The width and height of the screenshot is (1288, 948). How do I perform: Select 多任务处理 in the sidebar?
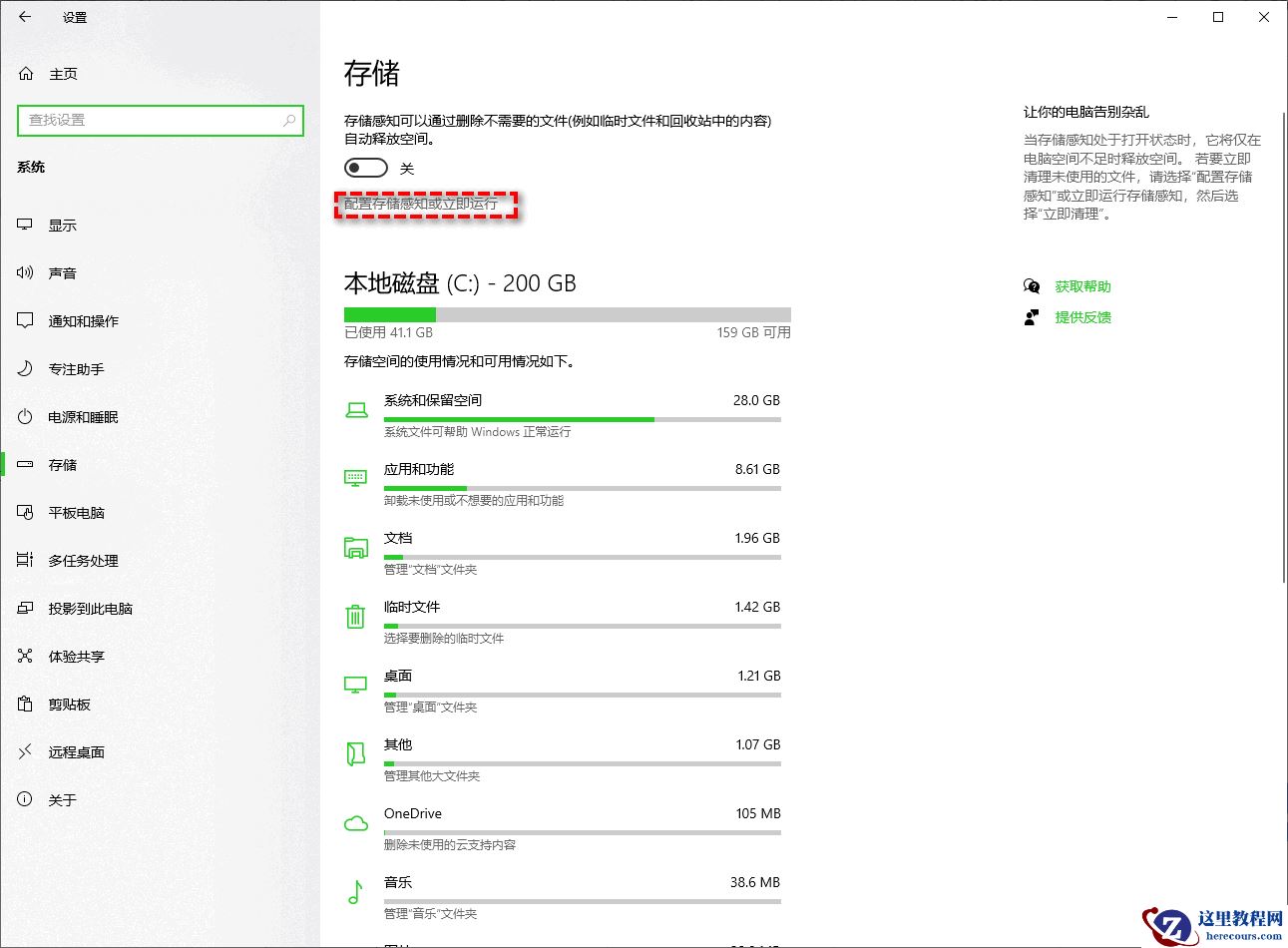click(24, 560)
